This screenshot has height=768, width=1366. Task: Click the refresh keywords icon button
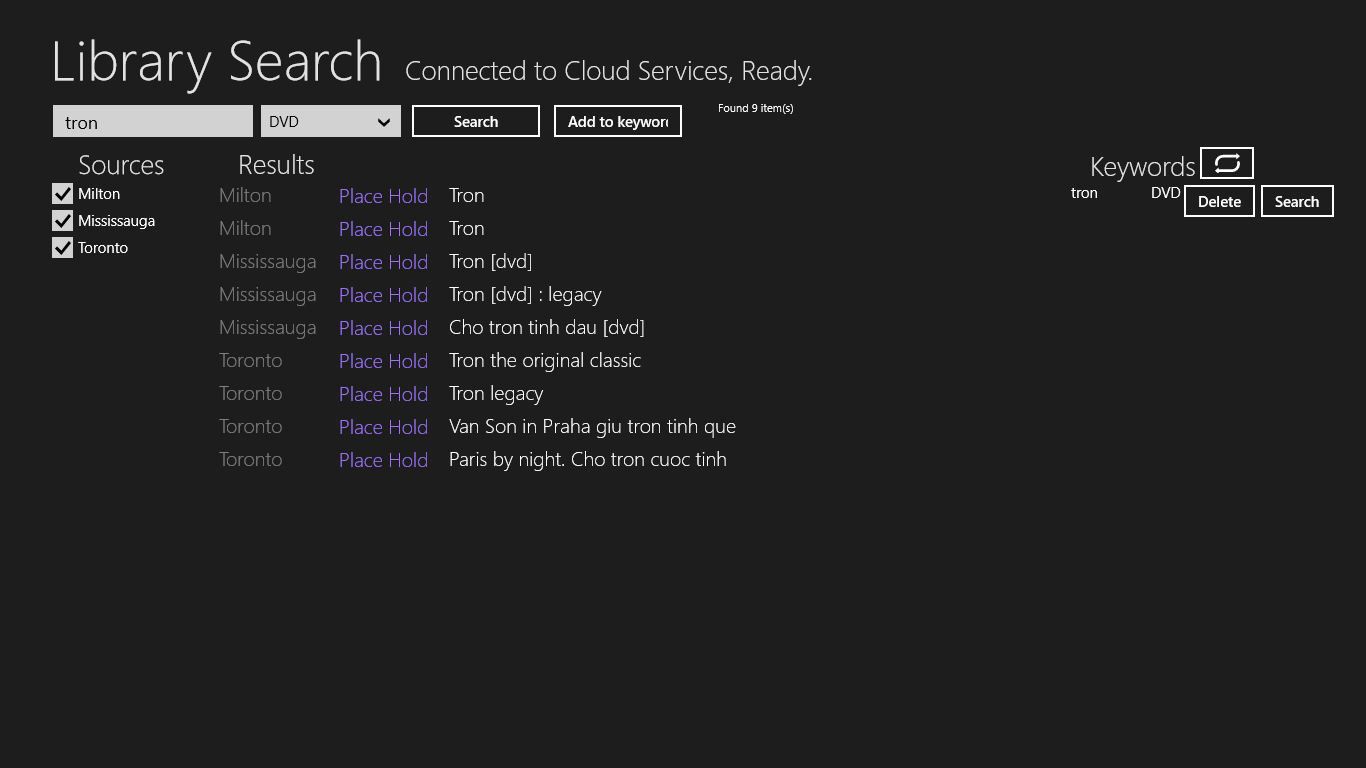pos(1226,163)
